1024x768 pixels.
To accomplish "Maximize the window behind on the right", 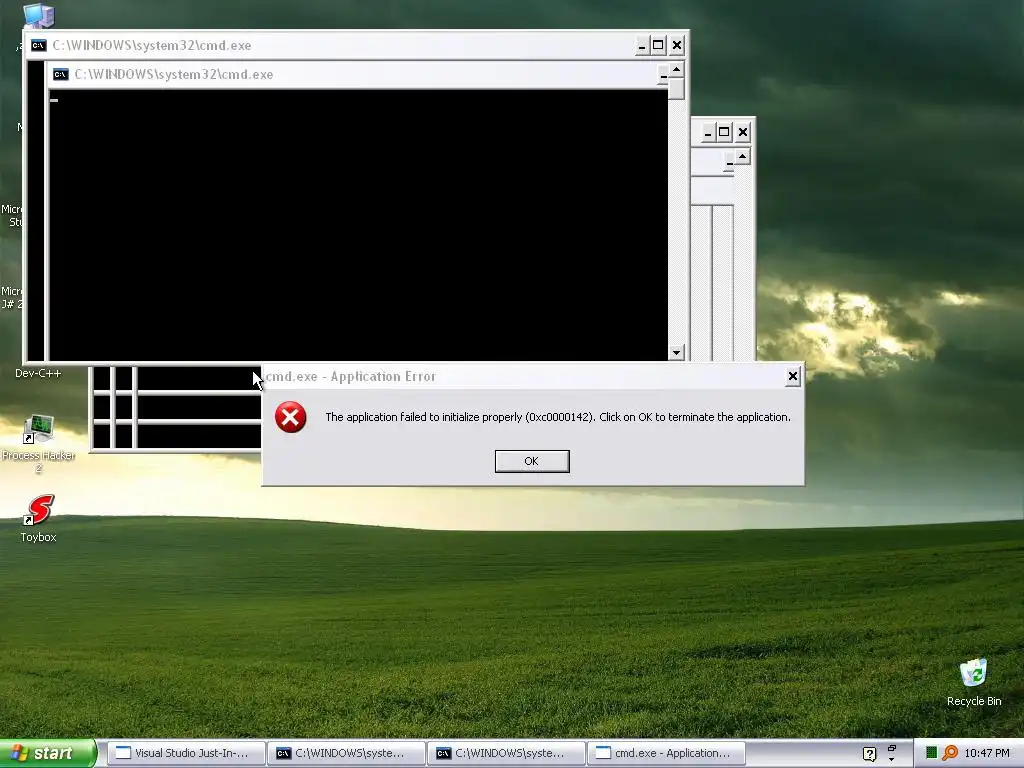I will coord(724,133).
